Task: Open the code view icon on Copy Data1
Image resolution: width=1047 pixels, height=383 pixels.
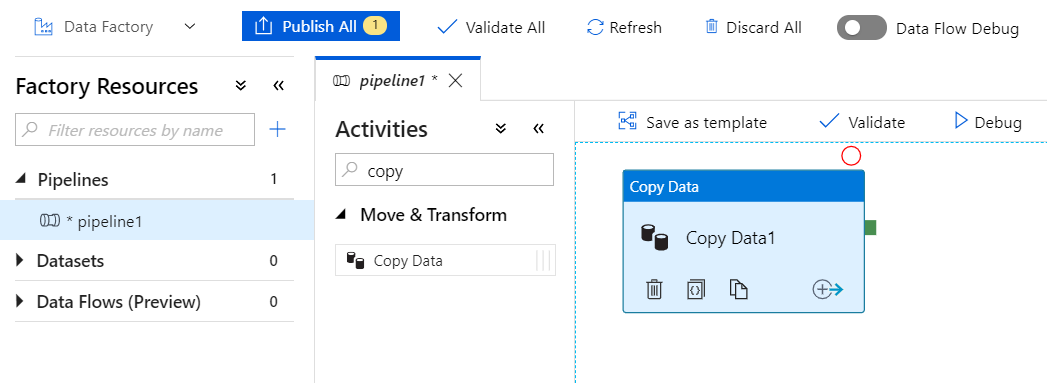Action: click(696, 290)
